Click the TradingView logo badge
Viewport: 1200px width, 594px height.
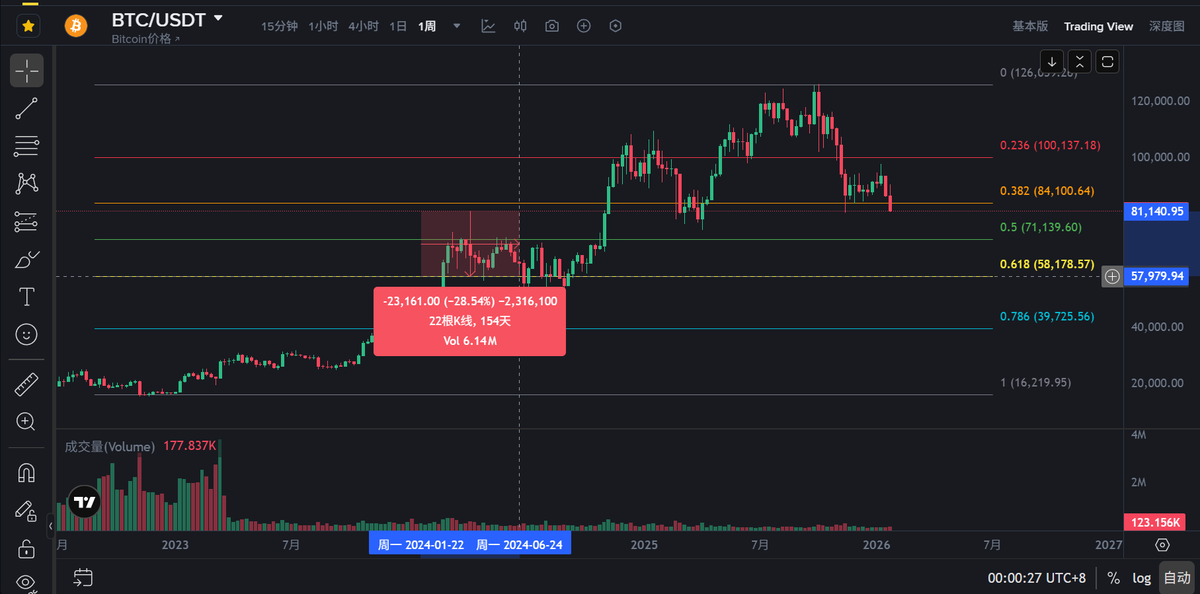[84, 503]
